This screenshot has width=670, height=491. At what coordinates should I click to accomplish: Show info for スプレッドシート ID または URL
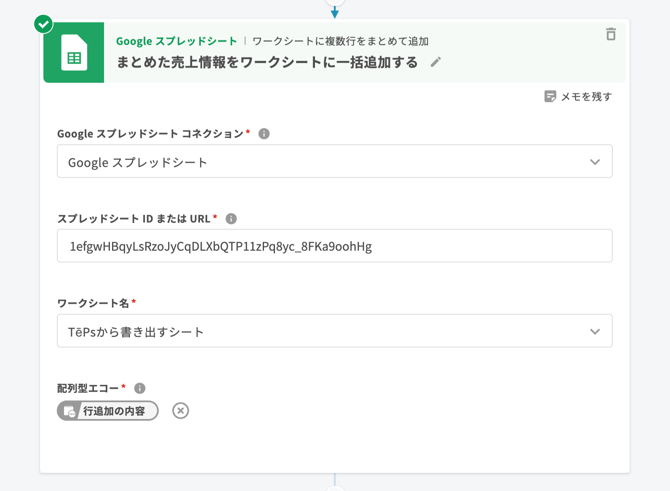pyautogui.click(x=231, y=219)
